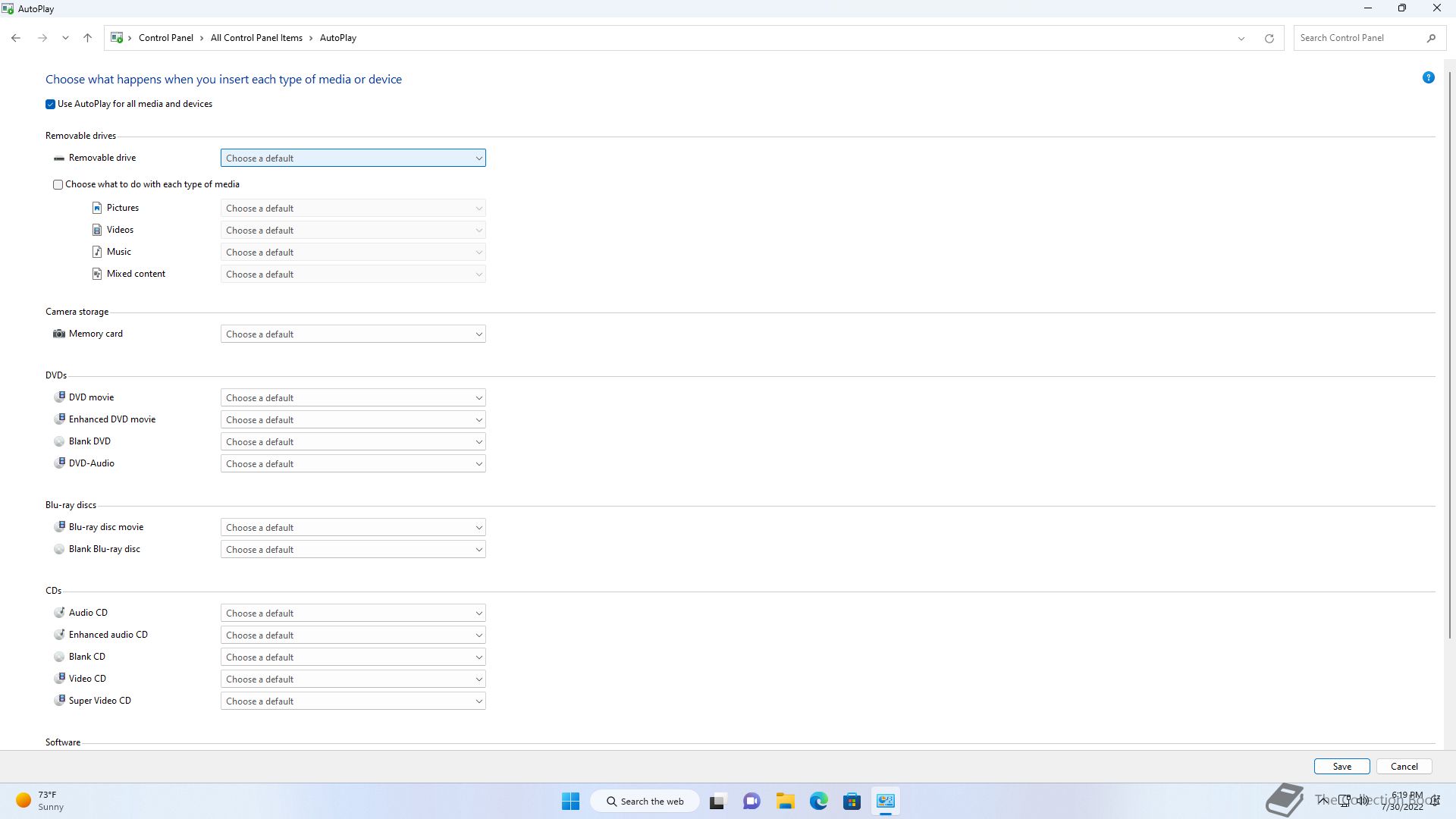Click the Removable drive icon
This screenshot has width=1456, height=819.
59,158
